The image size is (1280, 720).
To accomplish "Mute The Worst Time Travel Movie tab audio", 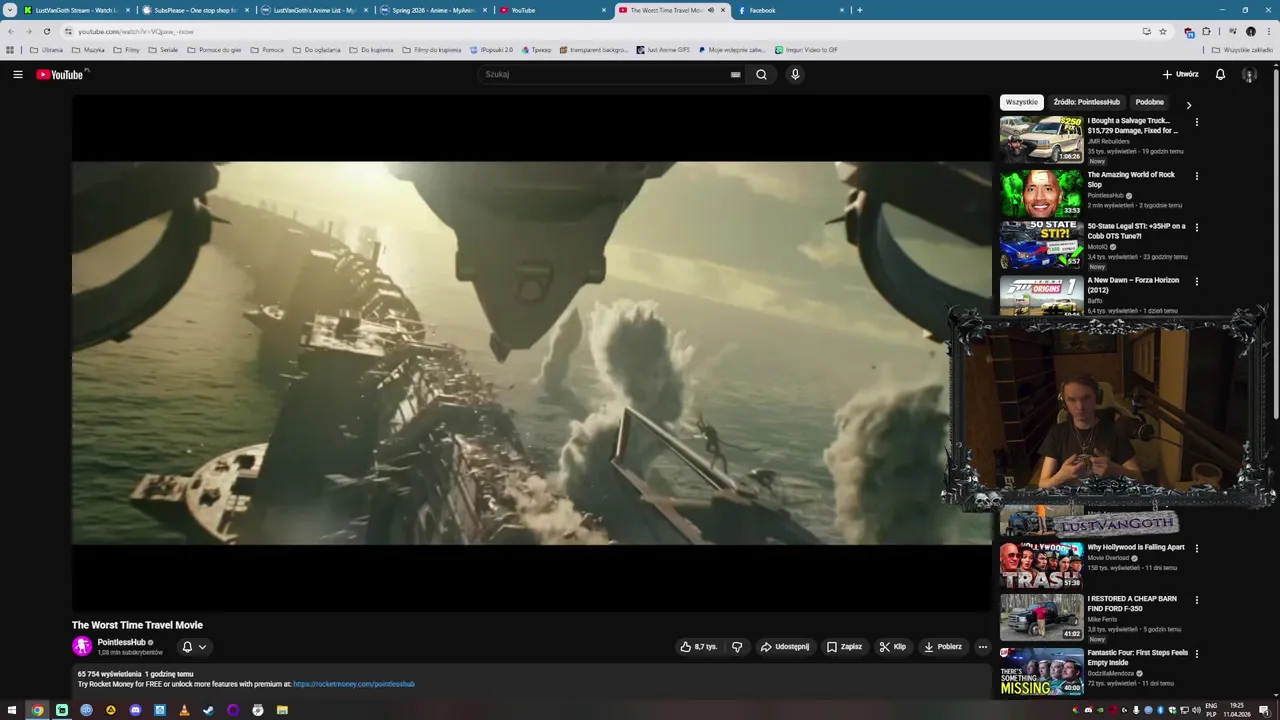I will [711, 10].
